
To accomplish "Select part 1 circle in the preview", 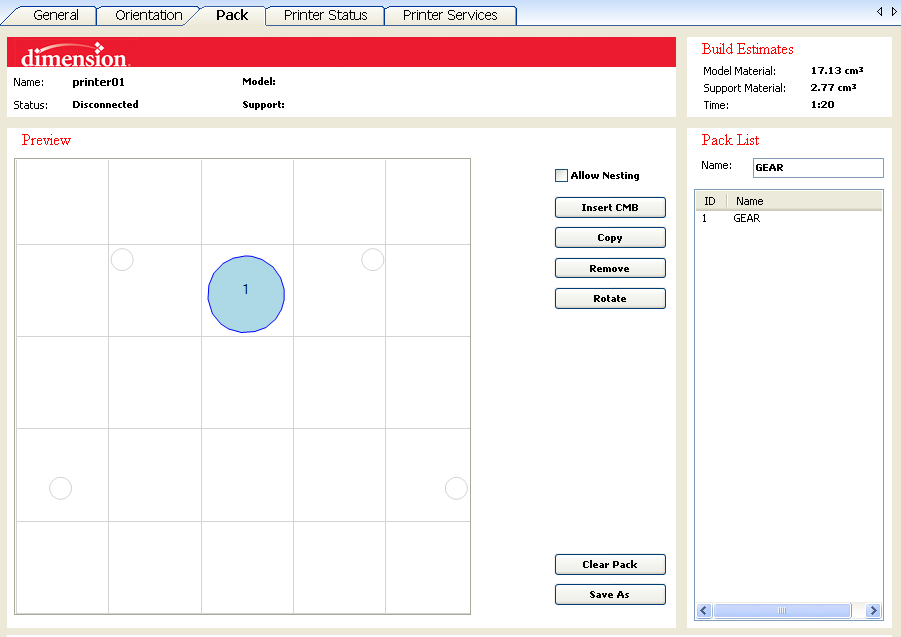I will tap(246, 294).
